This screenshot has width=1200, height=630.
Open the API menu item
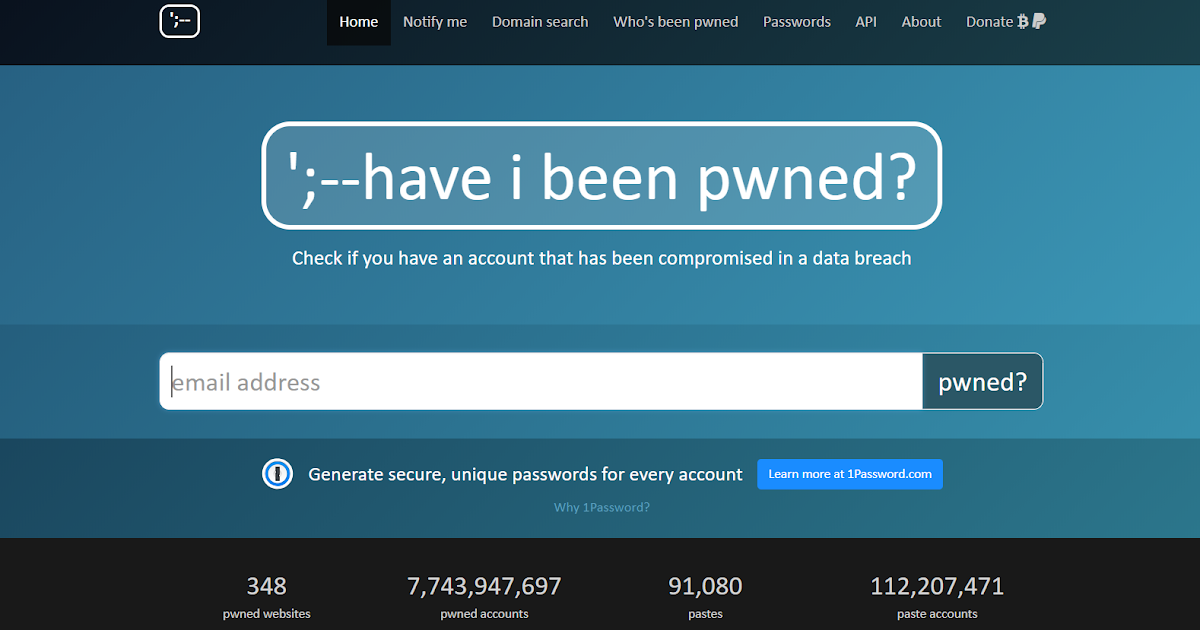pos(866,21)
